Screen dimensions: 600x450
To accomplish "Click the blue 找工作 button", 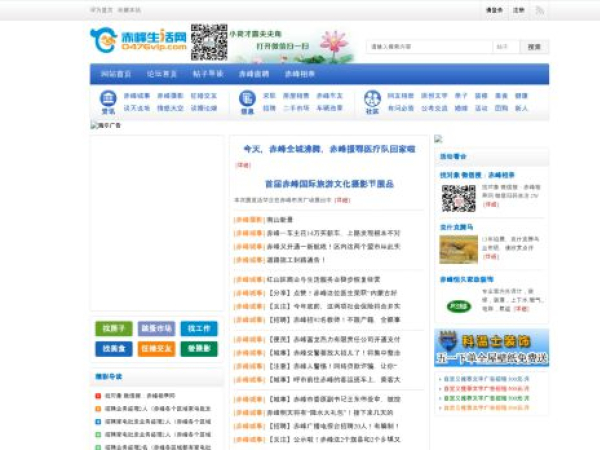I will (199, 328).
